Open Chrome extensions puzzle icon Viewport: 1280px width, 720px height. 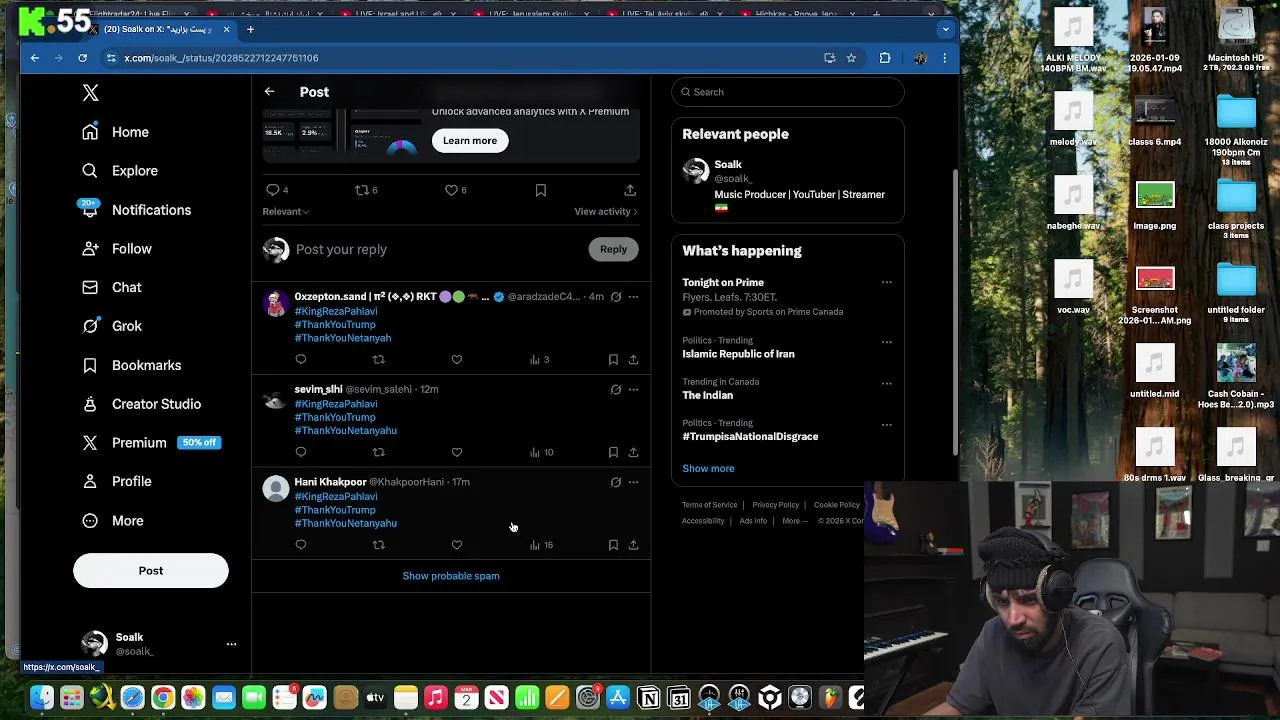pyautogui.click(x=885, y=58)
